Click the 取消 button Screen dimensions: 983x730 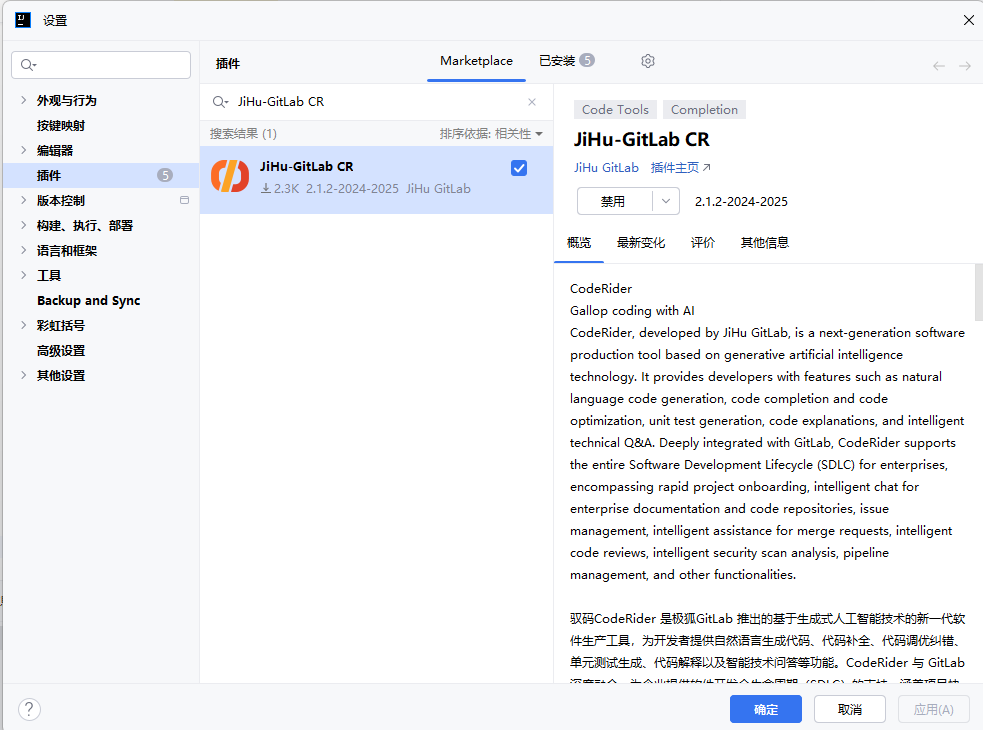click(x=849, y=709)
